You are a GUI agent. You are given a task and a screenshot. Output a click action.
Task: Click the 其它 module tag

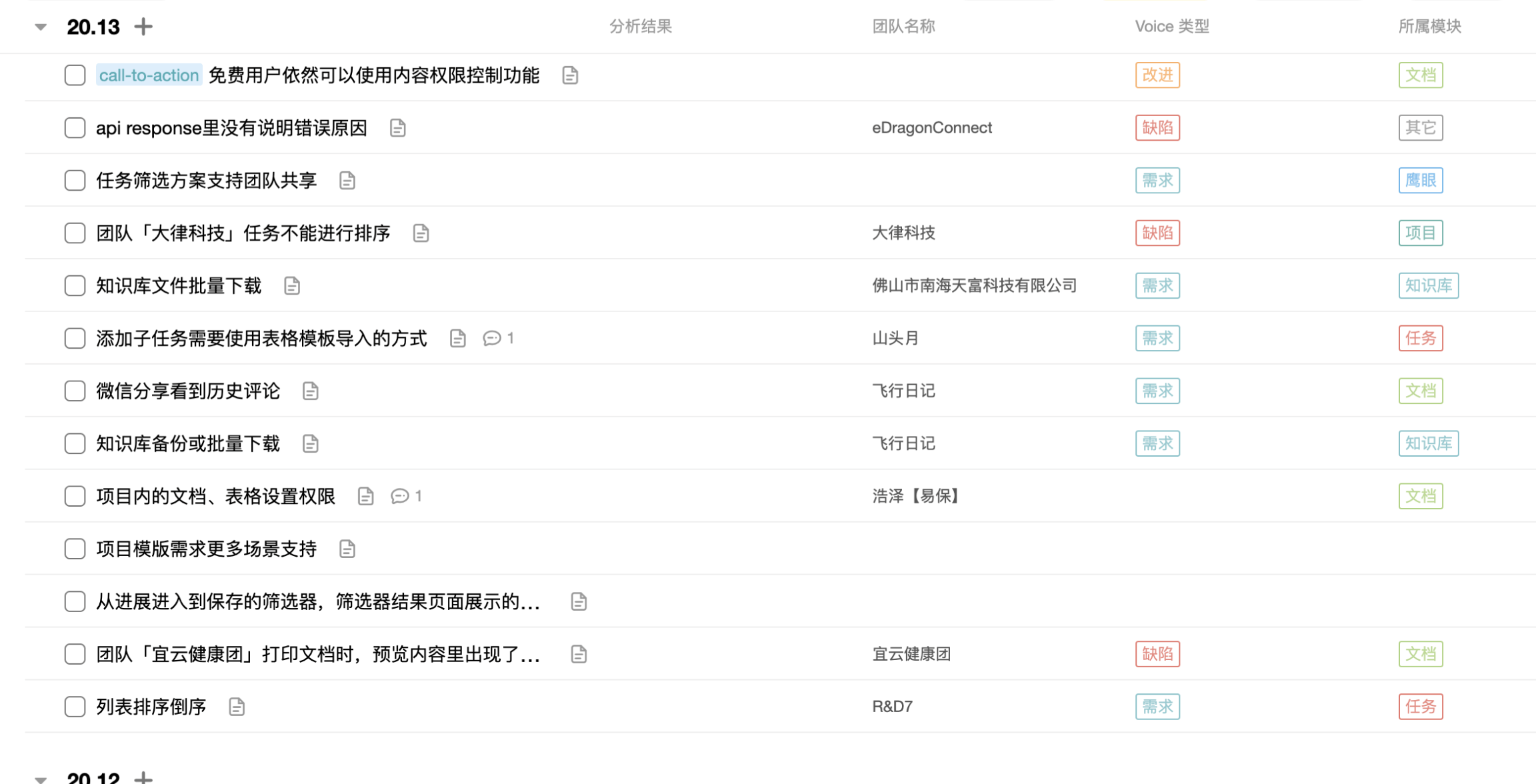[1421, 128]
